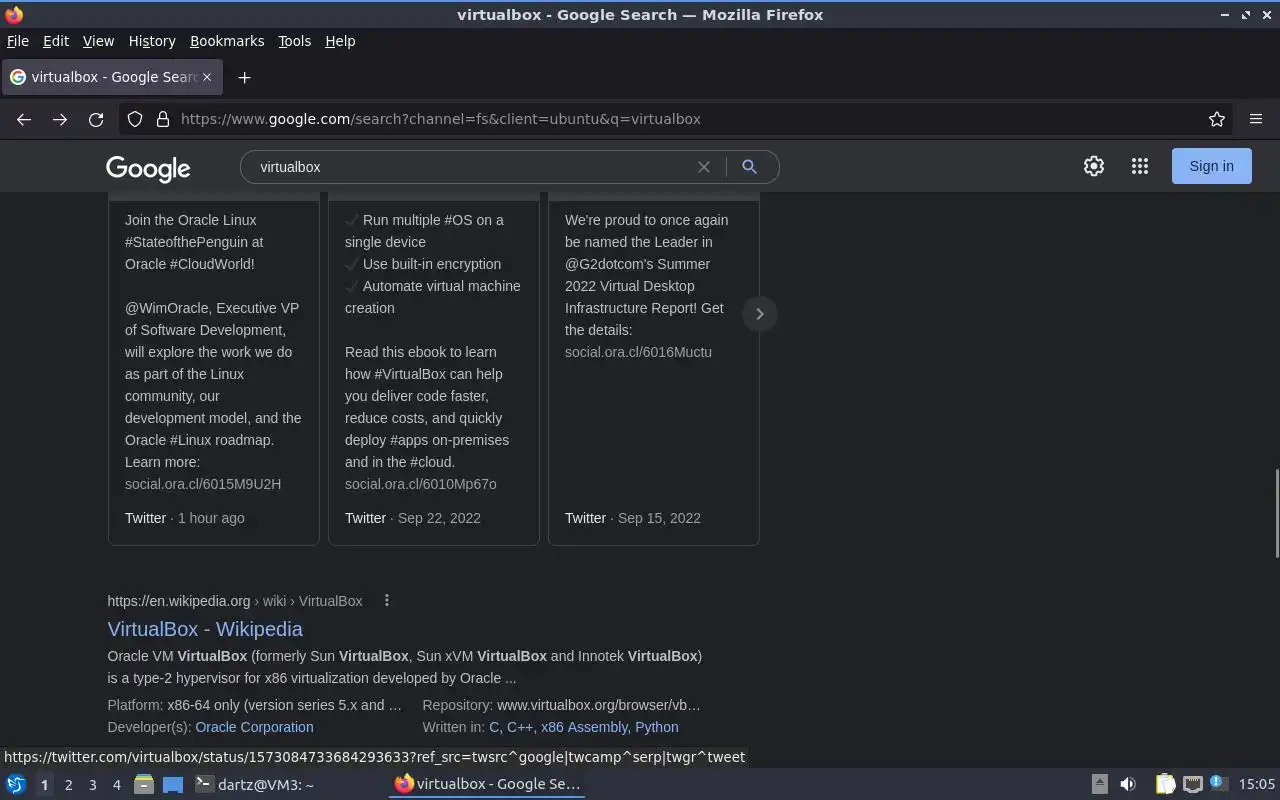Click the blue show-desktop taskbar icon
The width and height of the screenshot is (1280, 800).
[173, 784]
